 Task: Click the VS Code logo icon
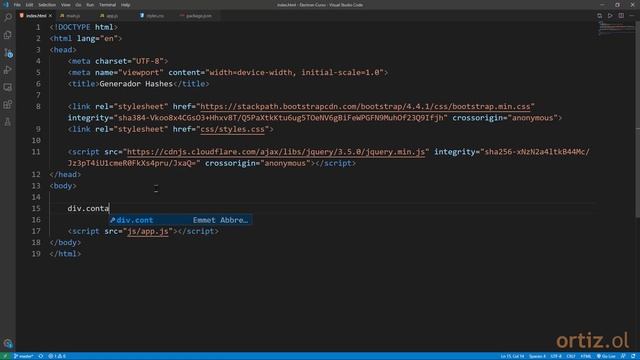click(6, 5)
